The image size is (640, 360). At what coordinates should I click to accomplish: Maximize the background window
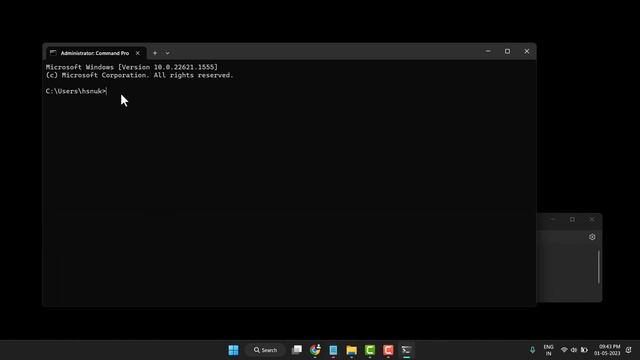[x=572, y=220]
